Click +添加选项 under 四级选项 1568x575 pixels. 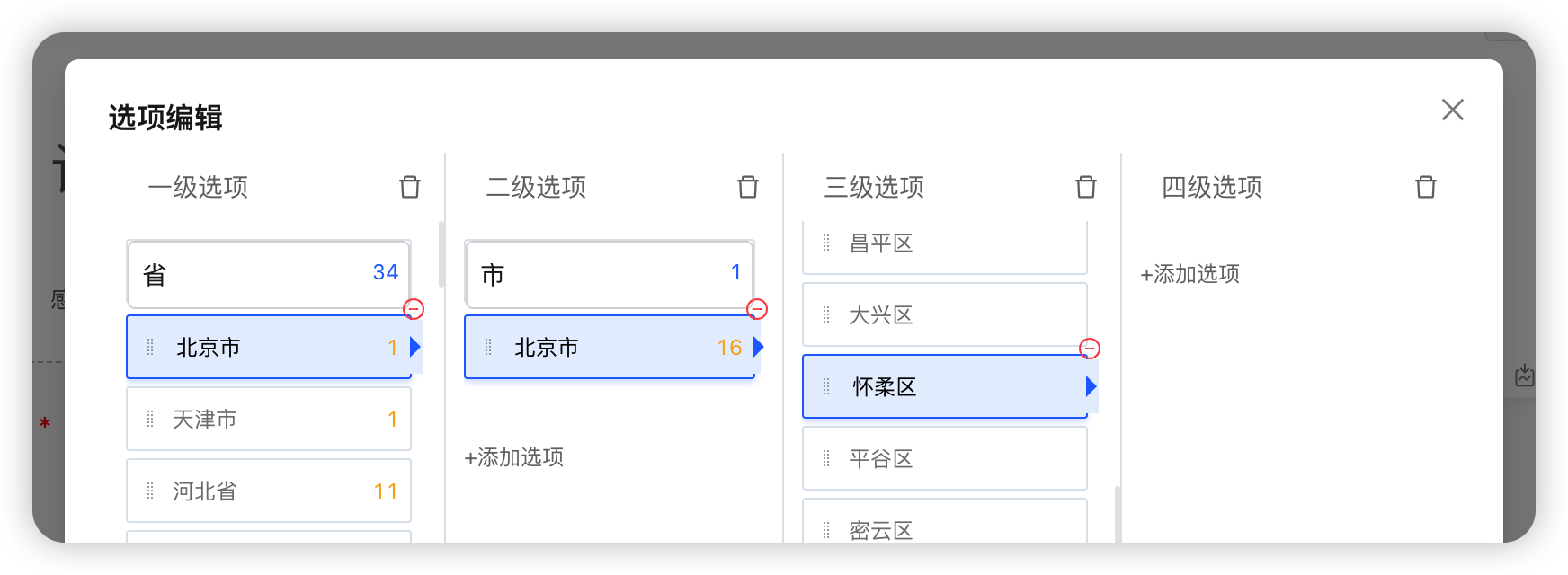[x=1190, y=274]
